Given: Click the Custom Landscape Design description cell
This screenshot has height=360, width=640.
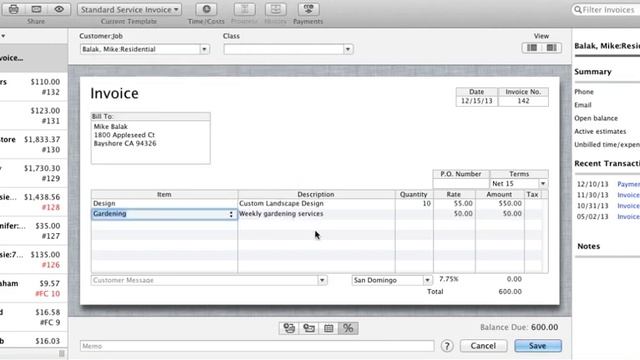Looking at the screenshot, I should click(316, 203).
